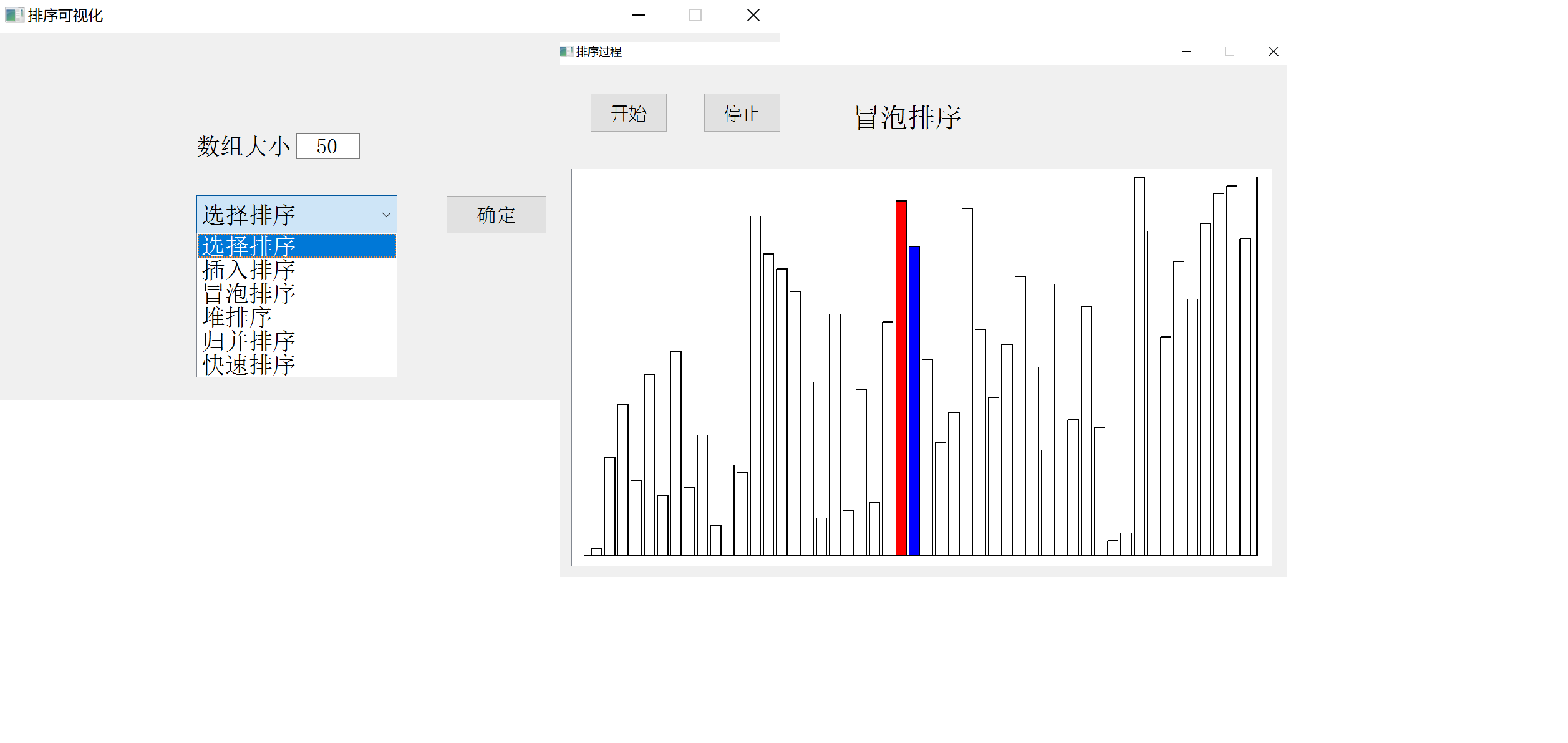This screenshot has height=743, width=1568.
Task: Click the 排序可视化 window title icon
Action: [x=14, y=15]
